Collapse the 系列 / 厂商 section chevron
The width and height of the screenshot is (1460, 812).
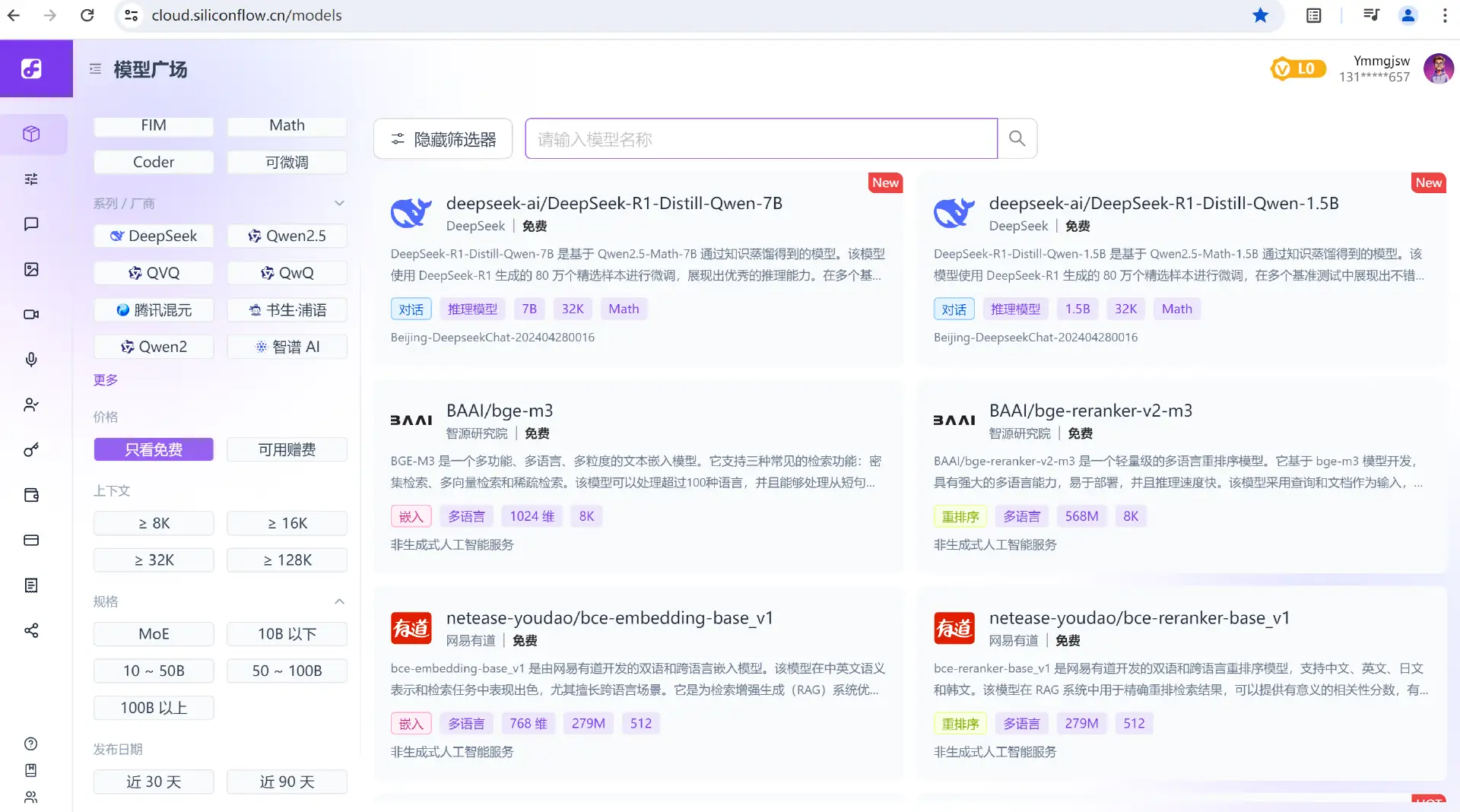pyautogui.click(x=339, y=204)
